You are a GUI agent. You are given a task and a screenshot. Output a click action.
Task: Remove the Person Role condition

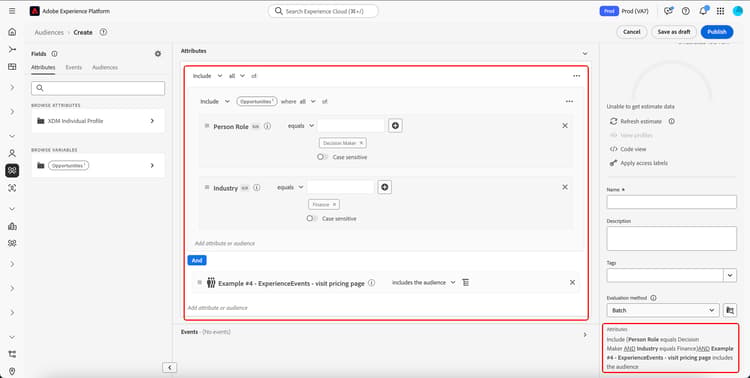565,125
